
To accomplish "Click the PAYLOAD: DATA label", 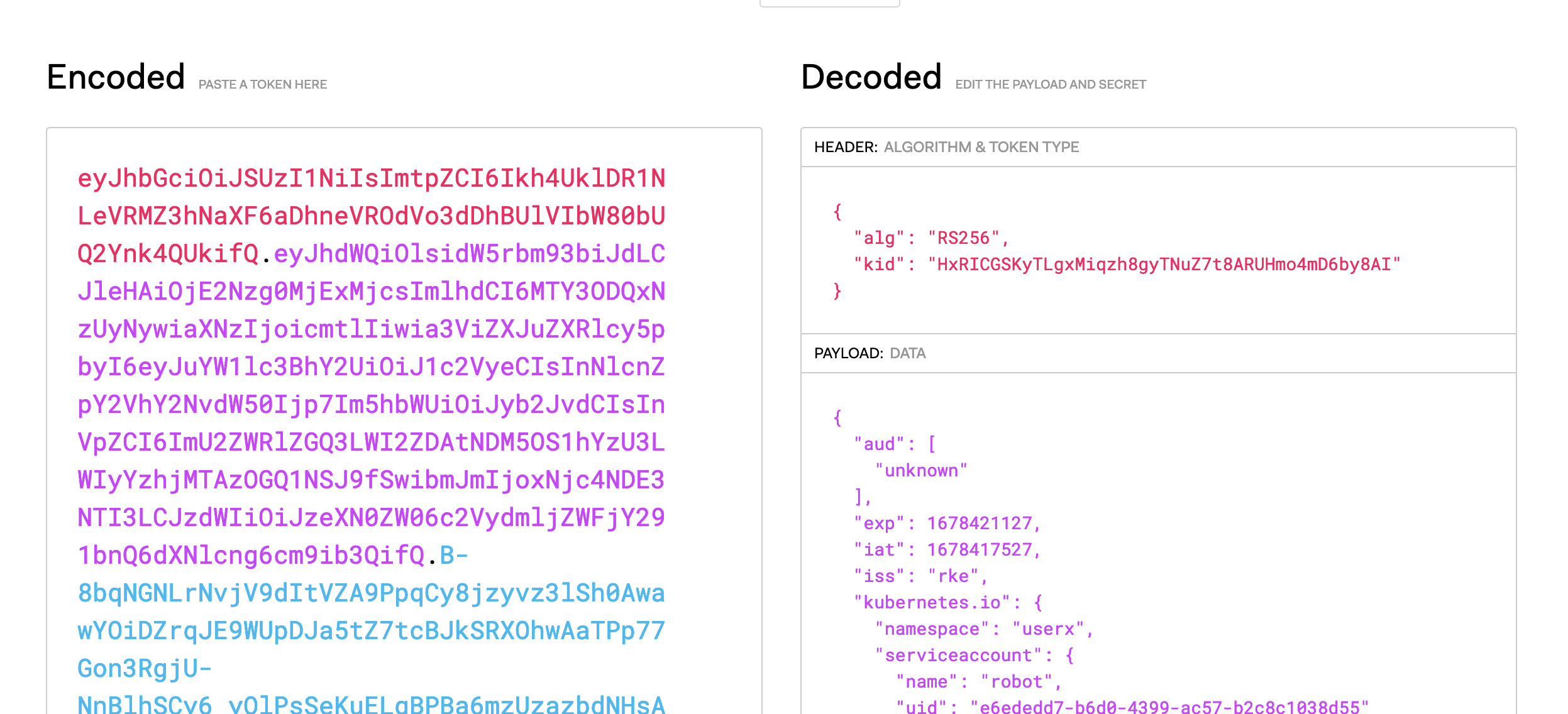I will [x=870, y=353].
